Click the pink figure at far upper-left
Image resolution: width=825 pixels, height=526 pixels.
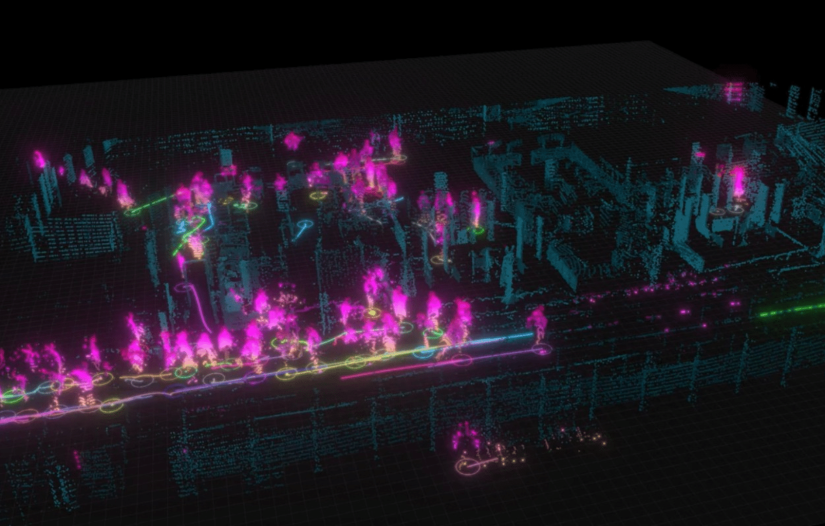tap(39, 159)
